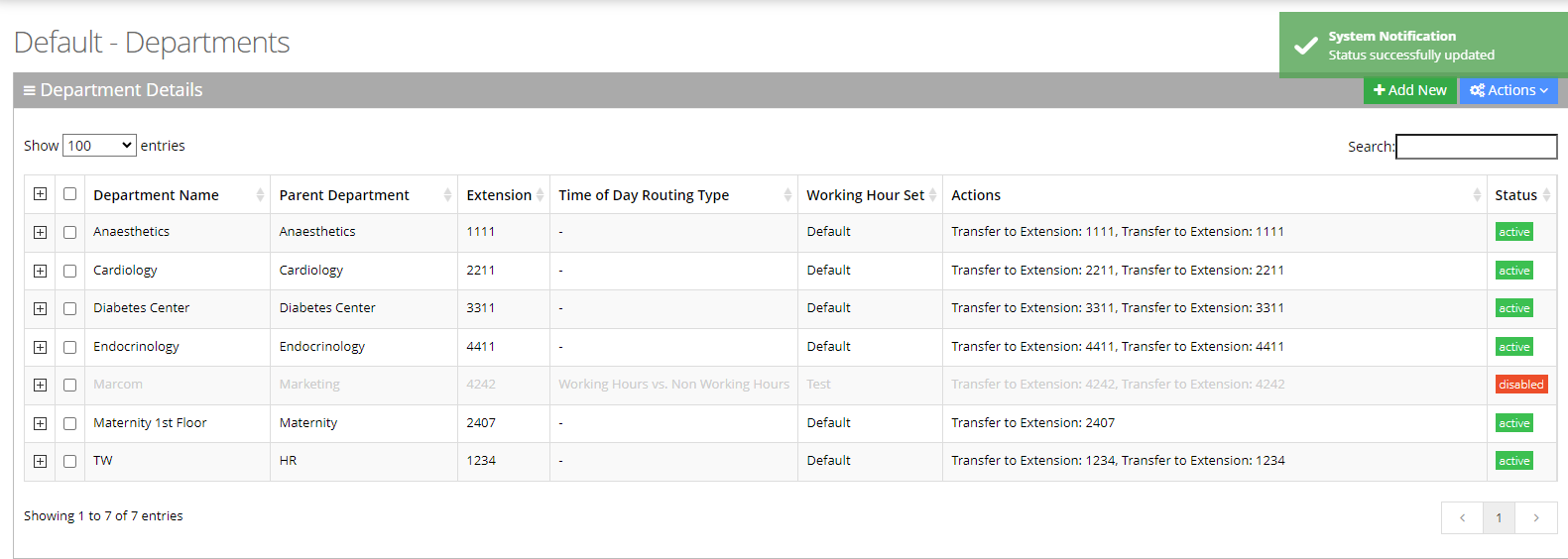Click next page arrow in pagination
The image size is (1568, 559).
click(1535, 517)
